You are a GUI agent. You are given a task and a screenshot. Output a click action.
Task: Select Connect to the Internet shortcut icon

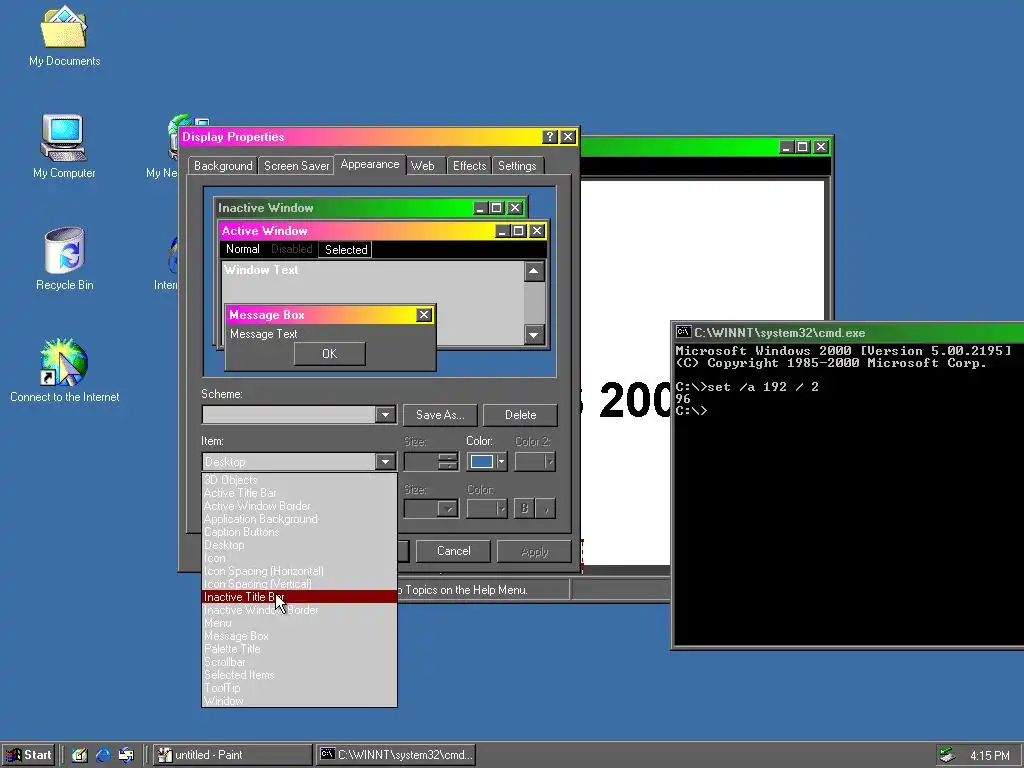64,371
